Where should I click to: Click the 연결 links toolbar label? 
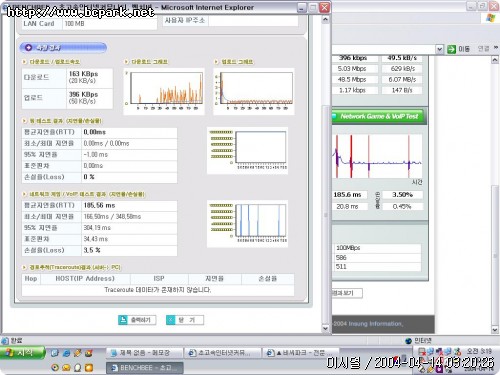pos(484,49)
